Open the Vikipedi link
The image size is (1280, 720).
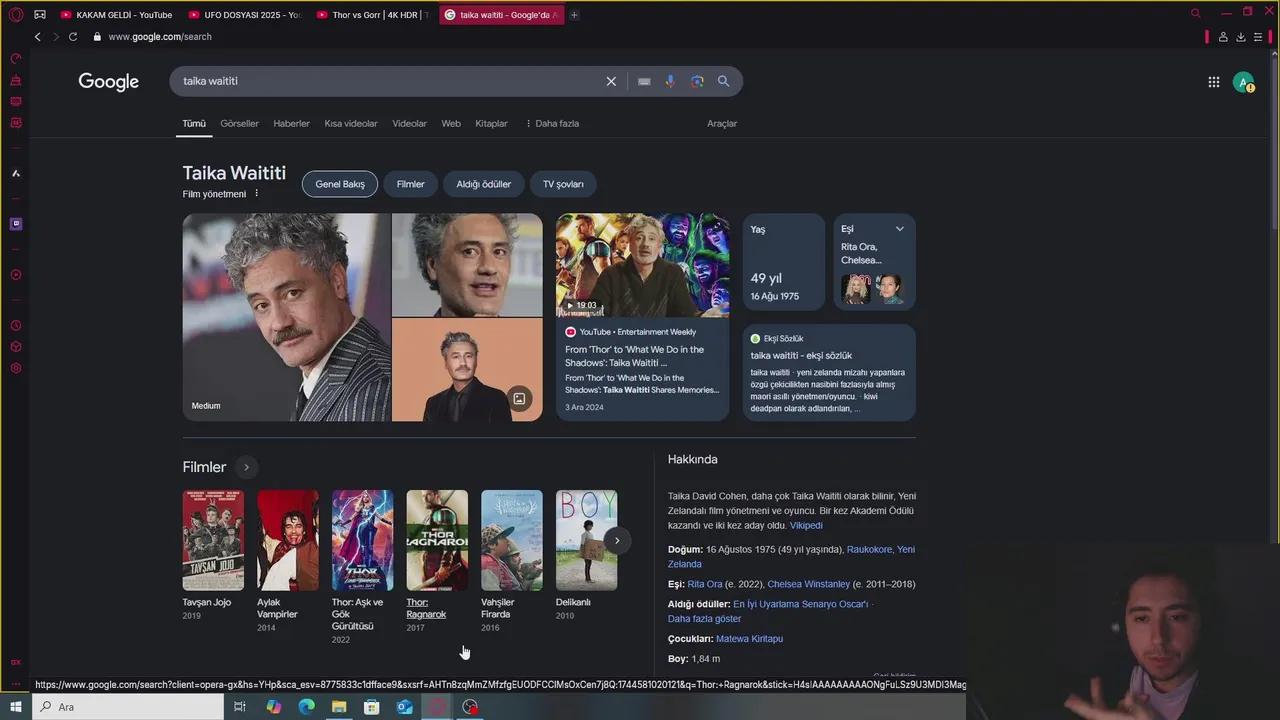pos(806,526)
